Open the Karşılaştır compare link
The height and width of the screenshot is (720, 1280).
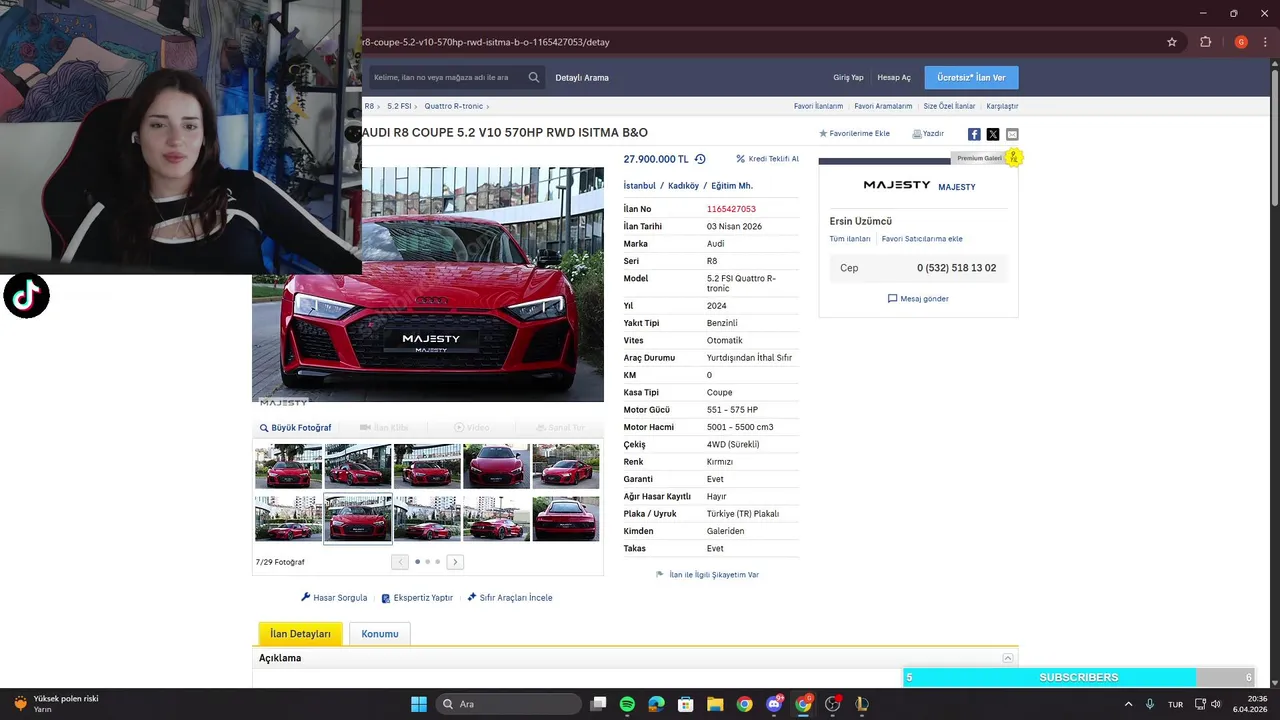(1002, 106)
